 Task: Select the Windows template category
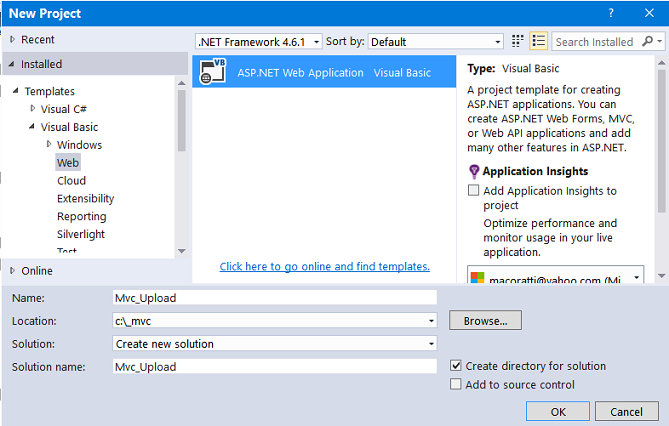click(79, 145)
